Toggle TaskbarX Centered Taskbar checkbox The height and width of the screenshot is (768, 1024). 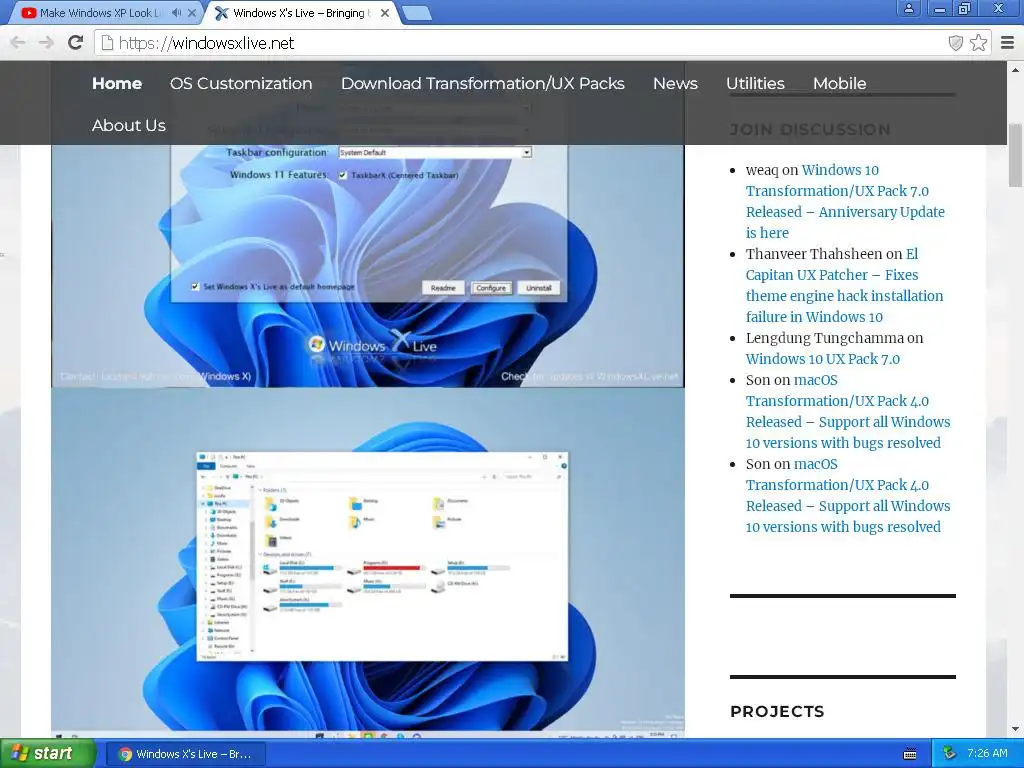(x=343, y=175)
